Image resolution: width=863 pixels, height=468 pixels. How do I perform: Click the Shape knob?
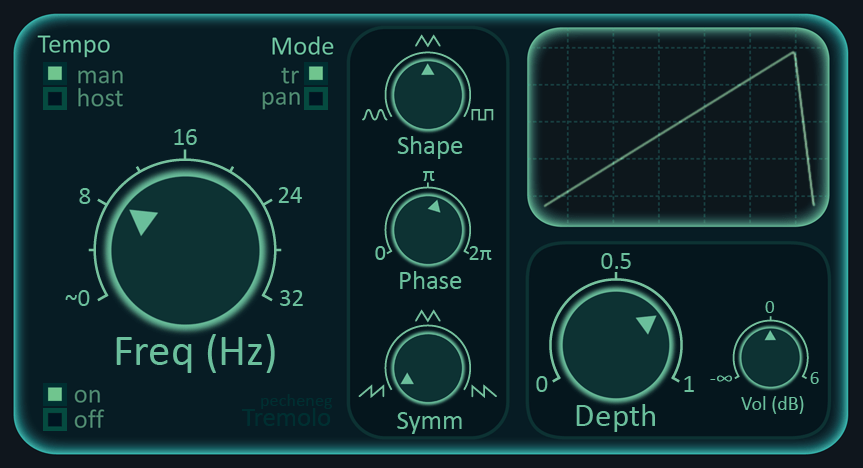pos(428,93)
